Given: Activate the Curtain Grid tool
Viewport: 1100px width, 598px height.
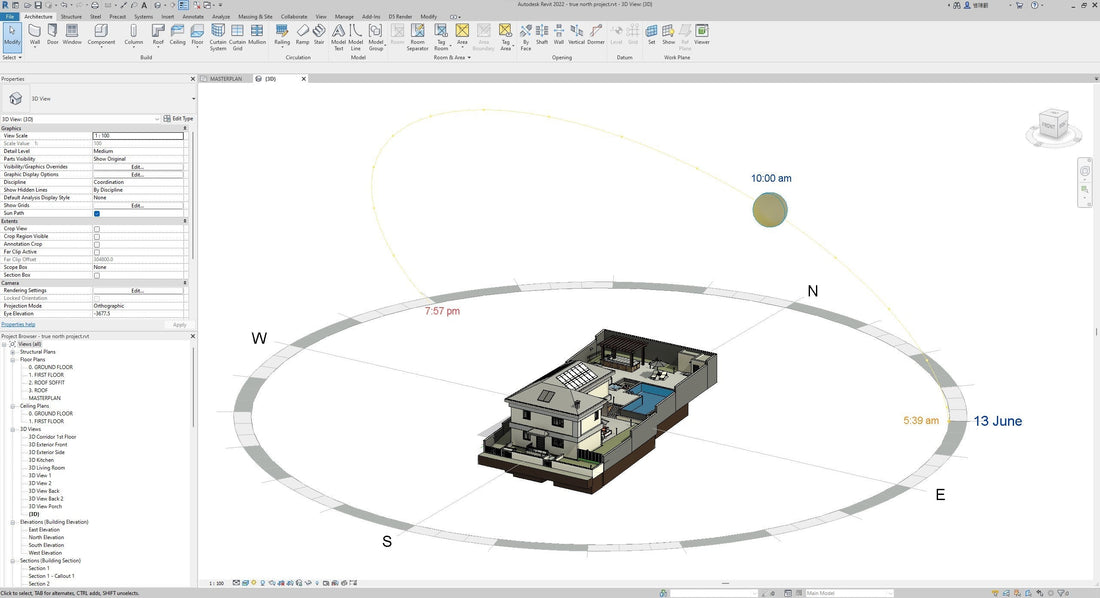Looking at the screenshot, I should pos(237,37).
